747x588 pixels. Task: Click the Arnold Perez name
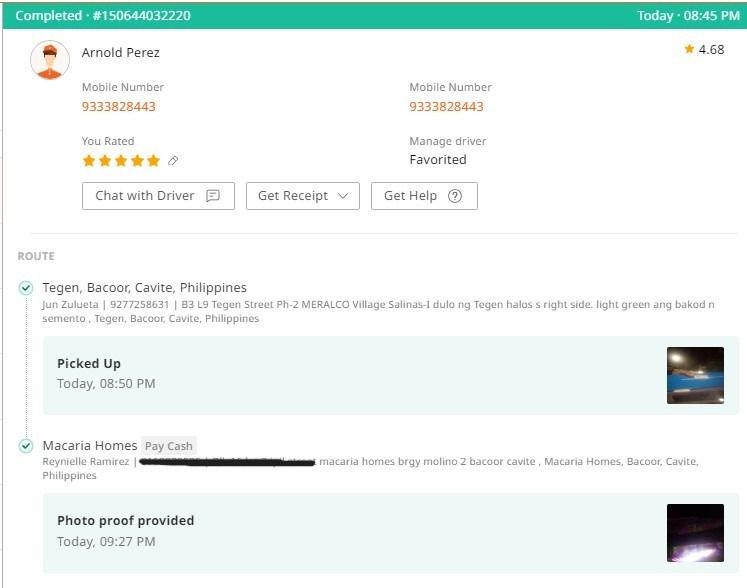pos(121,52)
